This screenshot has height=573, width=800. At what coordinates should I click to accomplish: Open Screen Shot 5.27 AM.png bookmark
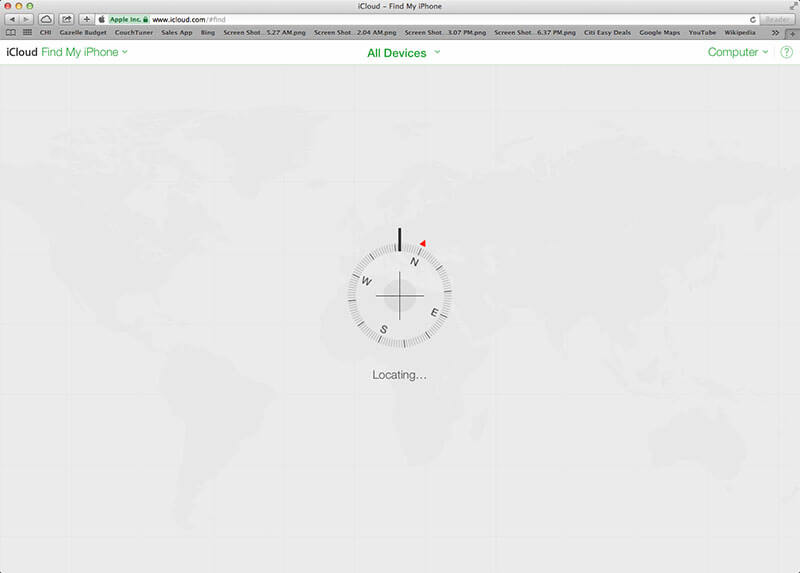[264, 33]
